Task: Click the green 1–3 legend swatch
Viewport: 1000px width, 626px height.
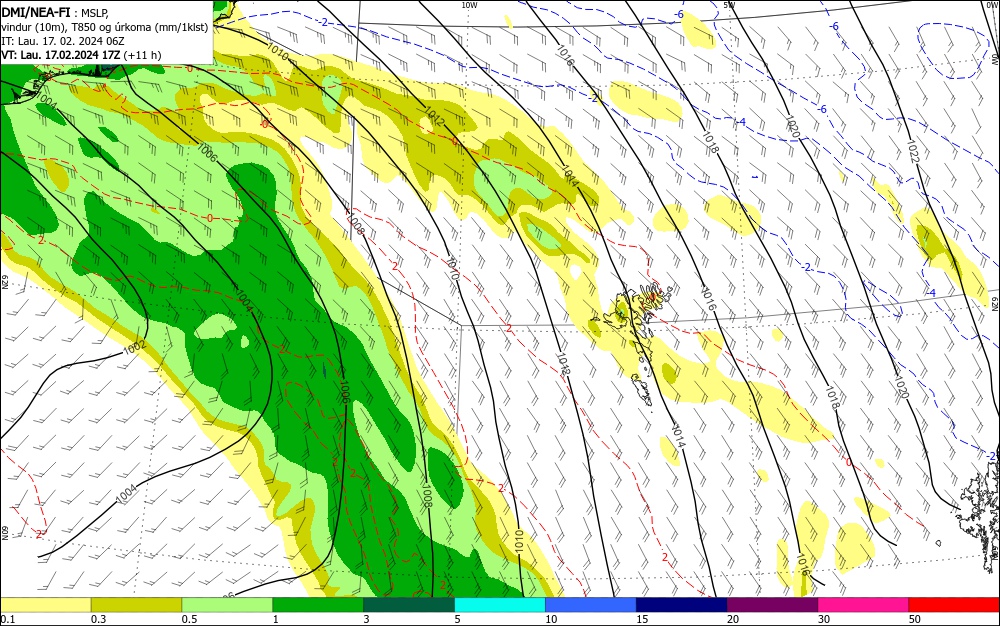Action: pyautogui.click(x=318, y=605)
